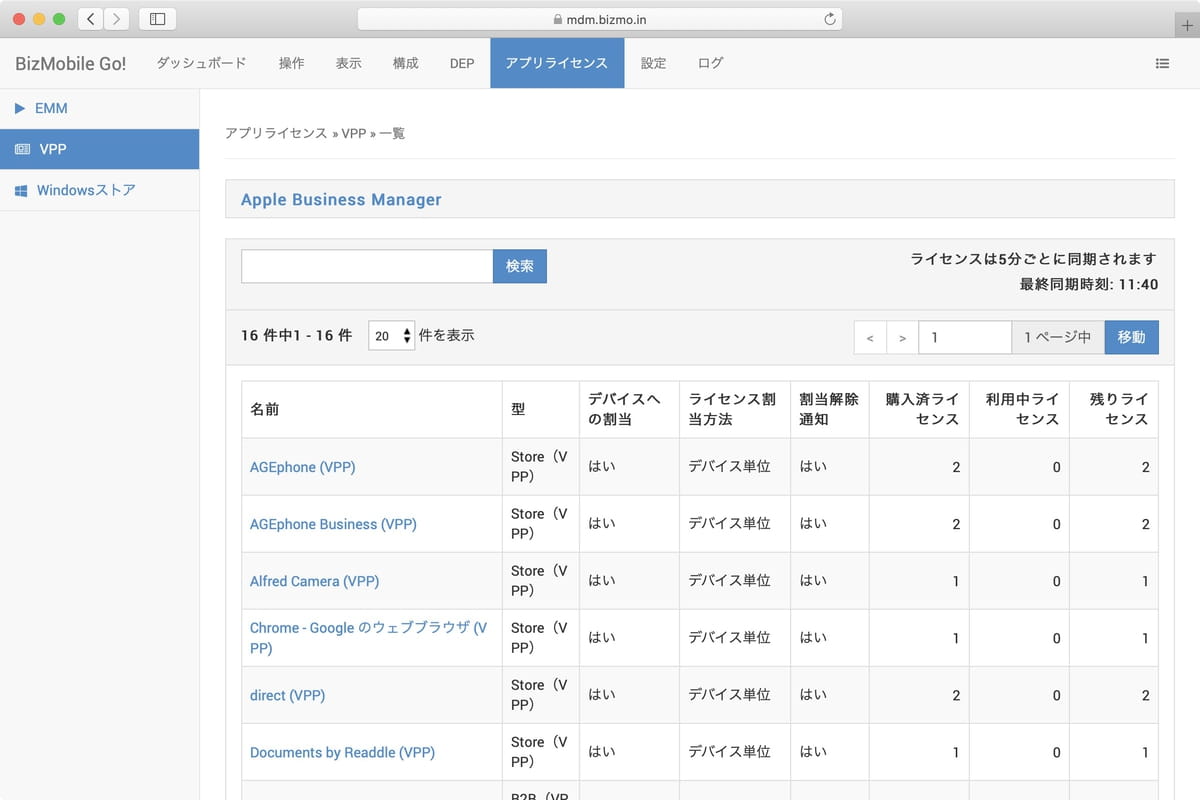Click the mdm.bizmo.in address bar
Image resolution: width=1200 pixels, height=800 pixels.
[x=599, y=19]
